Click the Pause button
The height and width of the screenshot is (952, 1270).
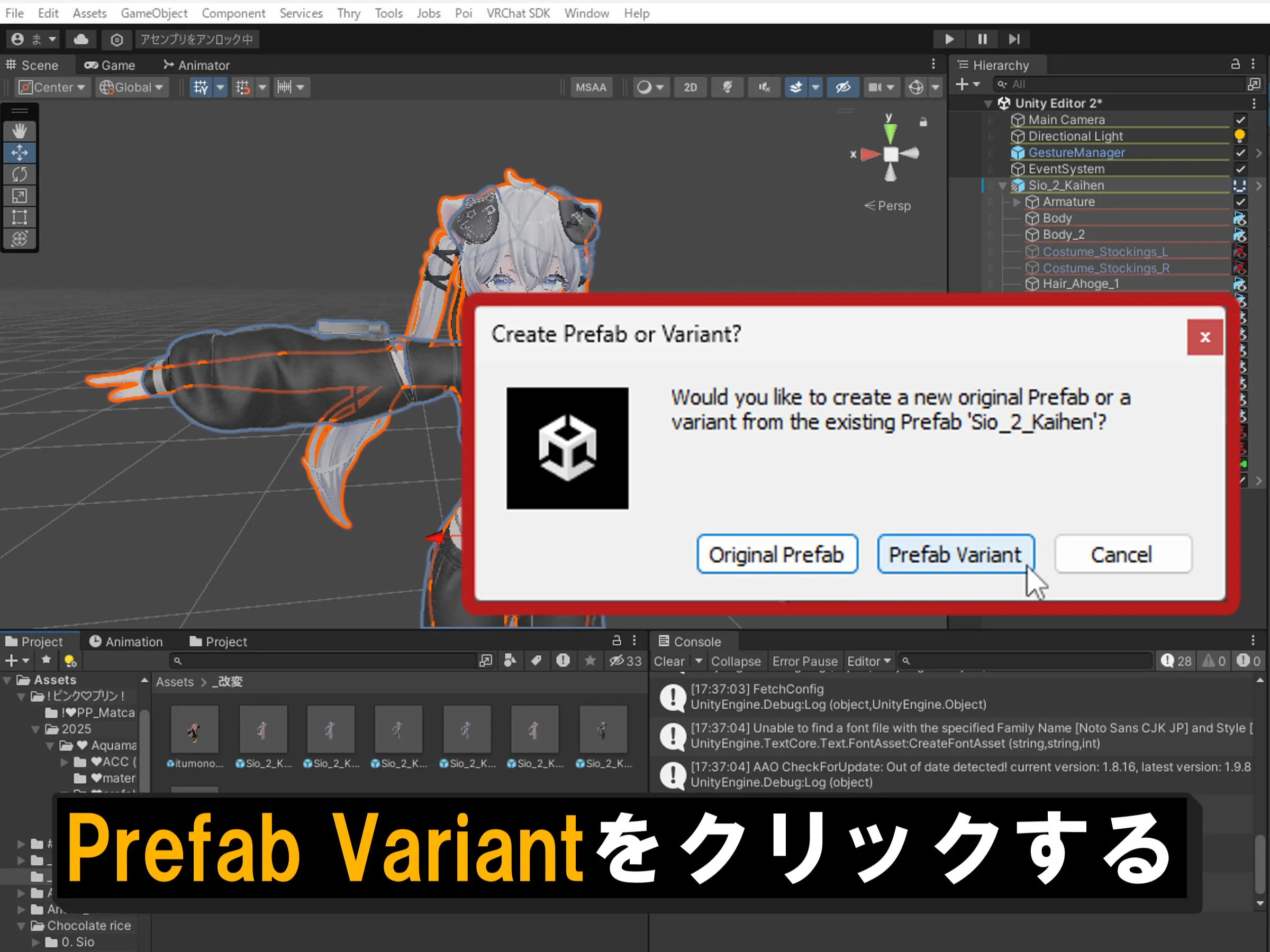982,39
